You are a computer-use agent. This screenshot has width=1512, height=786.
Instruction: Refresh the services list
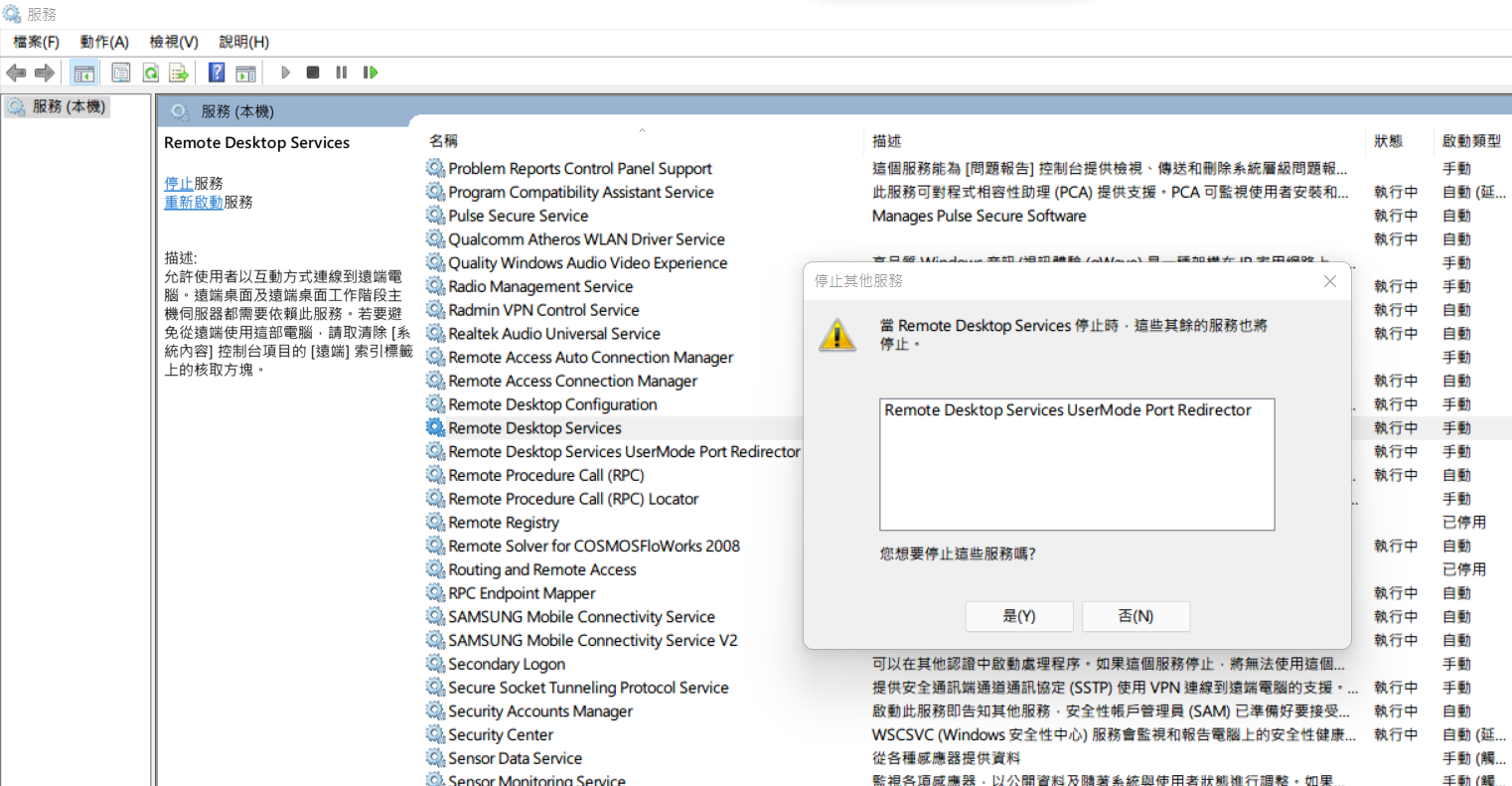tap(151, 72)
